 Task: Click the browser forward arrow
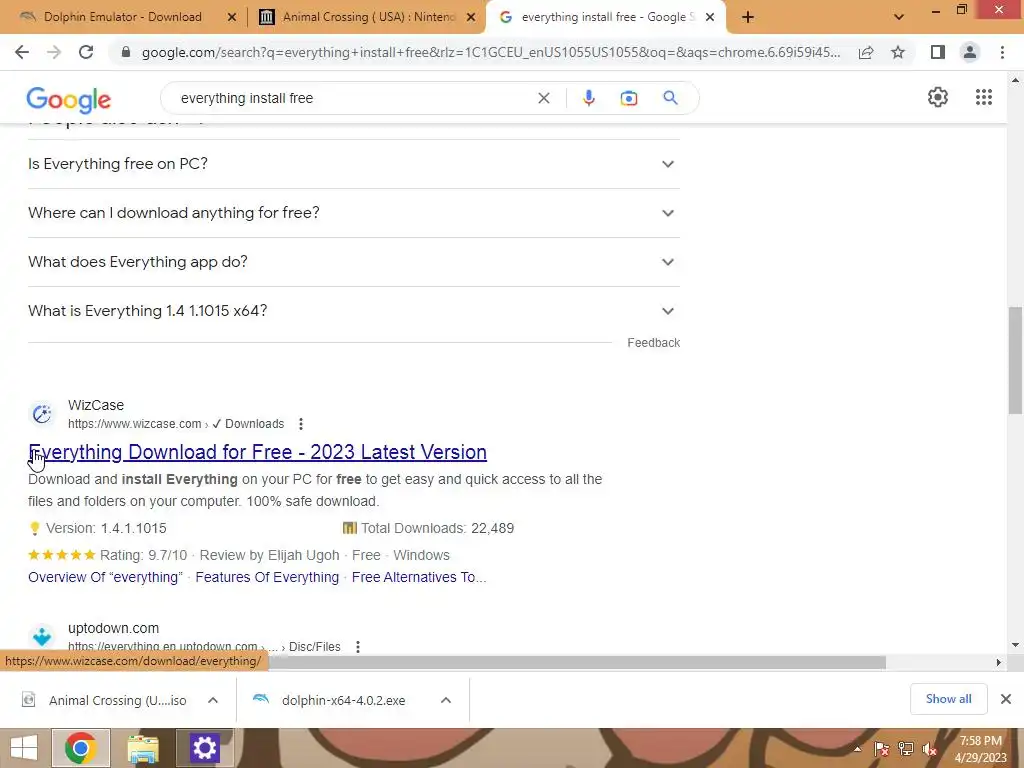[54, 52]
